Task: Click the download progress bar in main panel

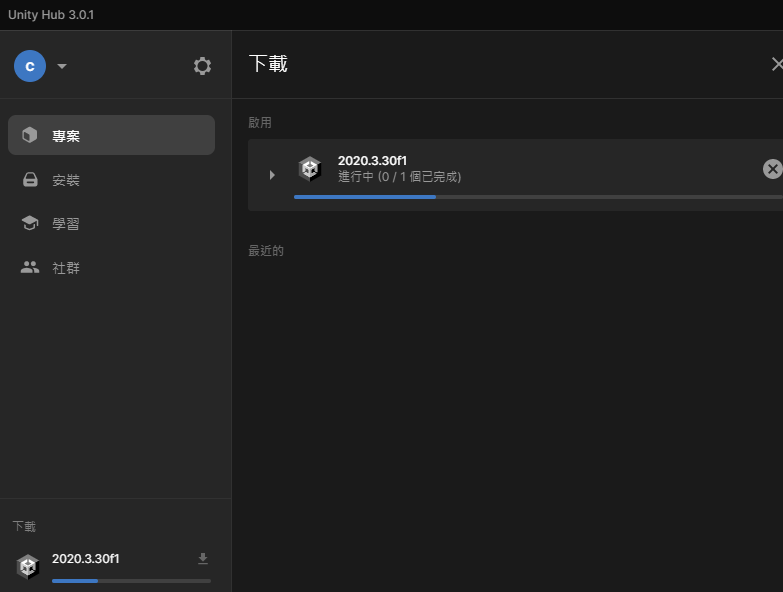Action: tap(538, 197)
